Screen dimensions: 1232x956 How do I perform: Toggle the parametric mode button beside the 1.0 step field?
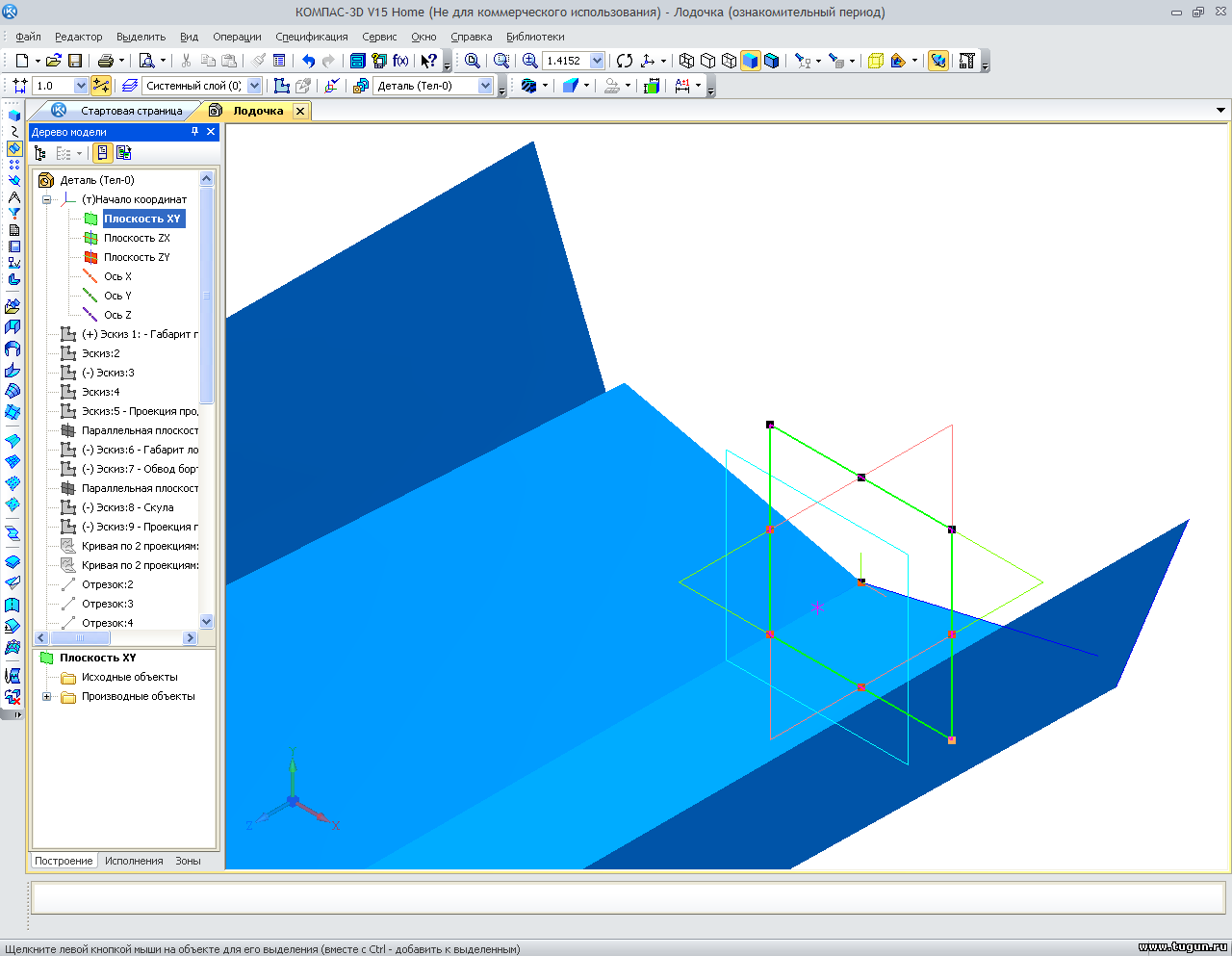pyautogui.click(x=101, y=86)
